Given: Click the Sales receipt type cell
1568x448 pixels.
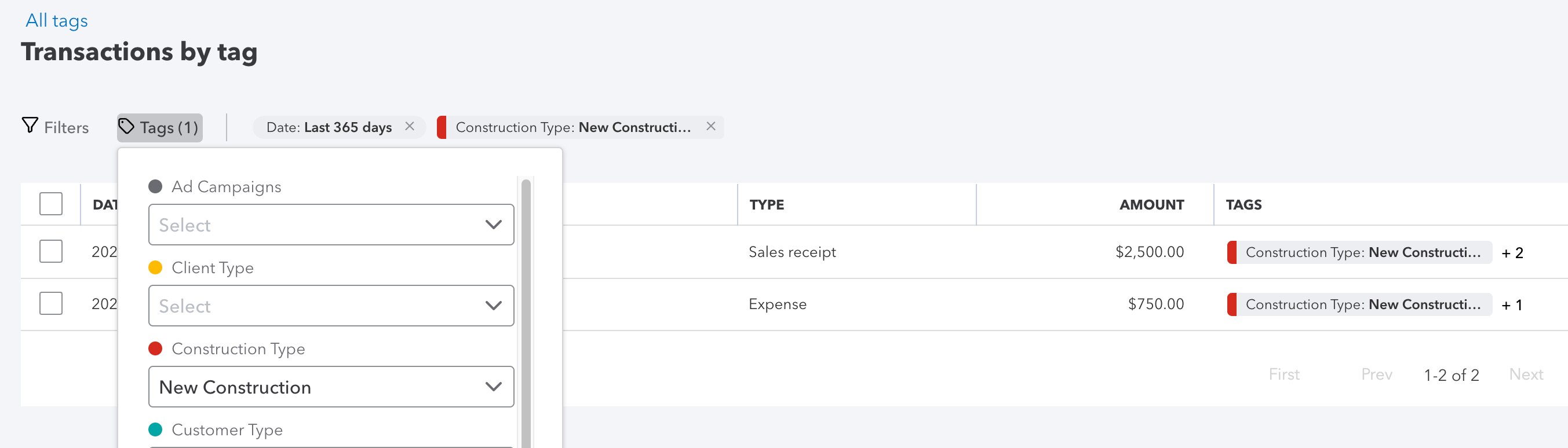Looking at the screenshot, I should [792, 252].
